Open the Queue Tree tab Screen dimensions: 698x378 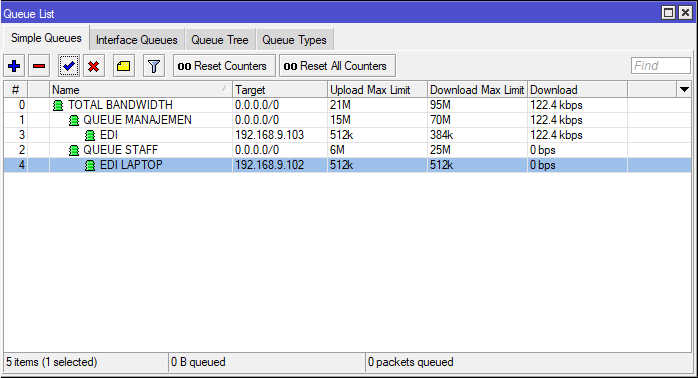pos(220,40)
